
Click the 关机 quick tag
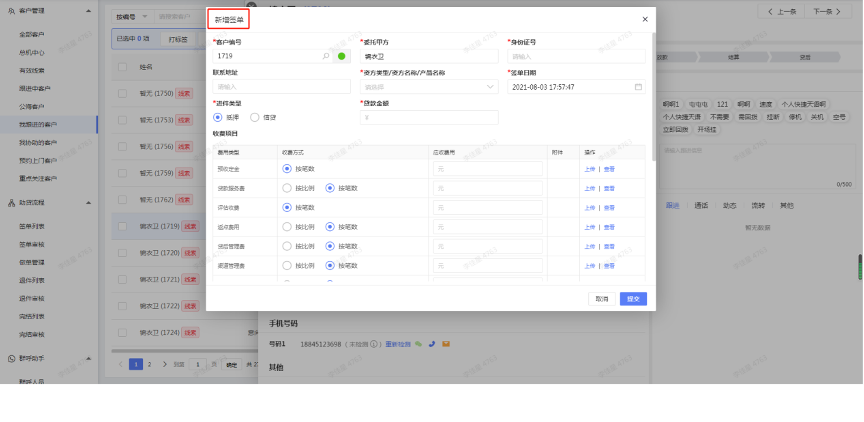(x=817, y=117)
